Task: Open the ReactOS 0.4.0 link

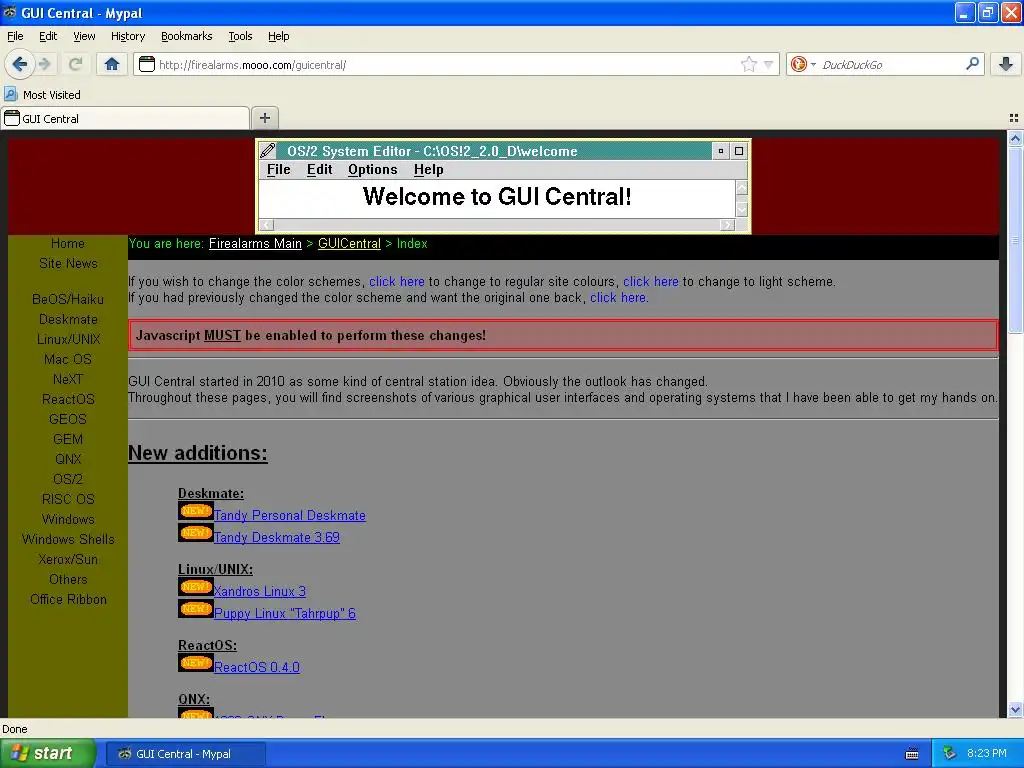Action: 257,667
